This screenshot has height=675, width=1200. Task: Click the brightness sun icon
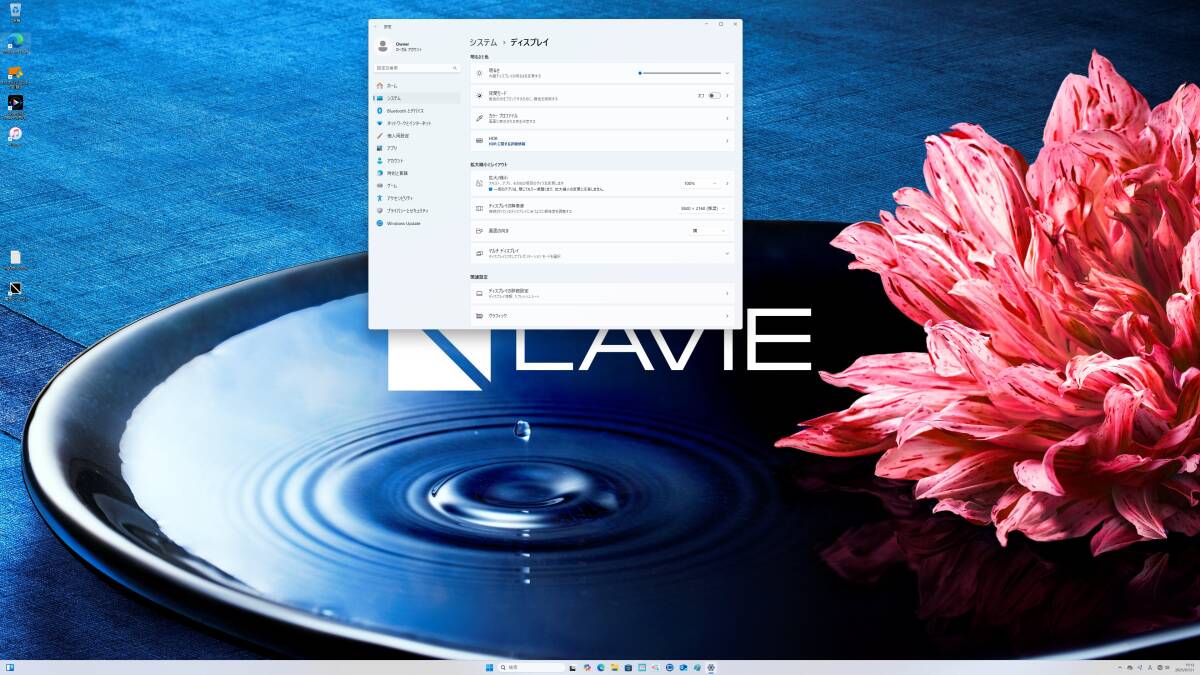pos(480,73)
